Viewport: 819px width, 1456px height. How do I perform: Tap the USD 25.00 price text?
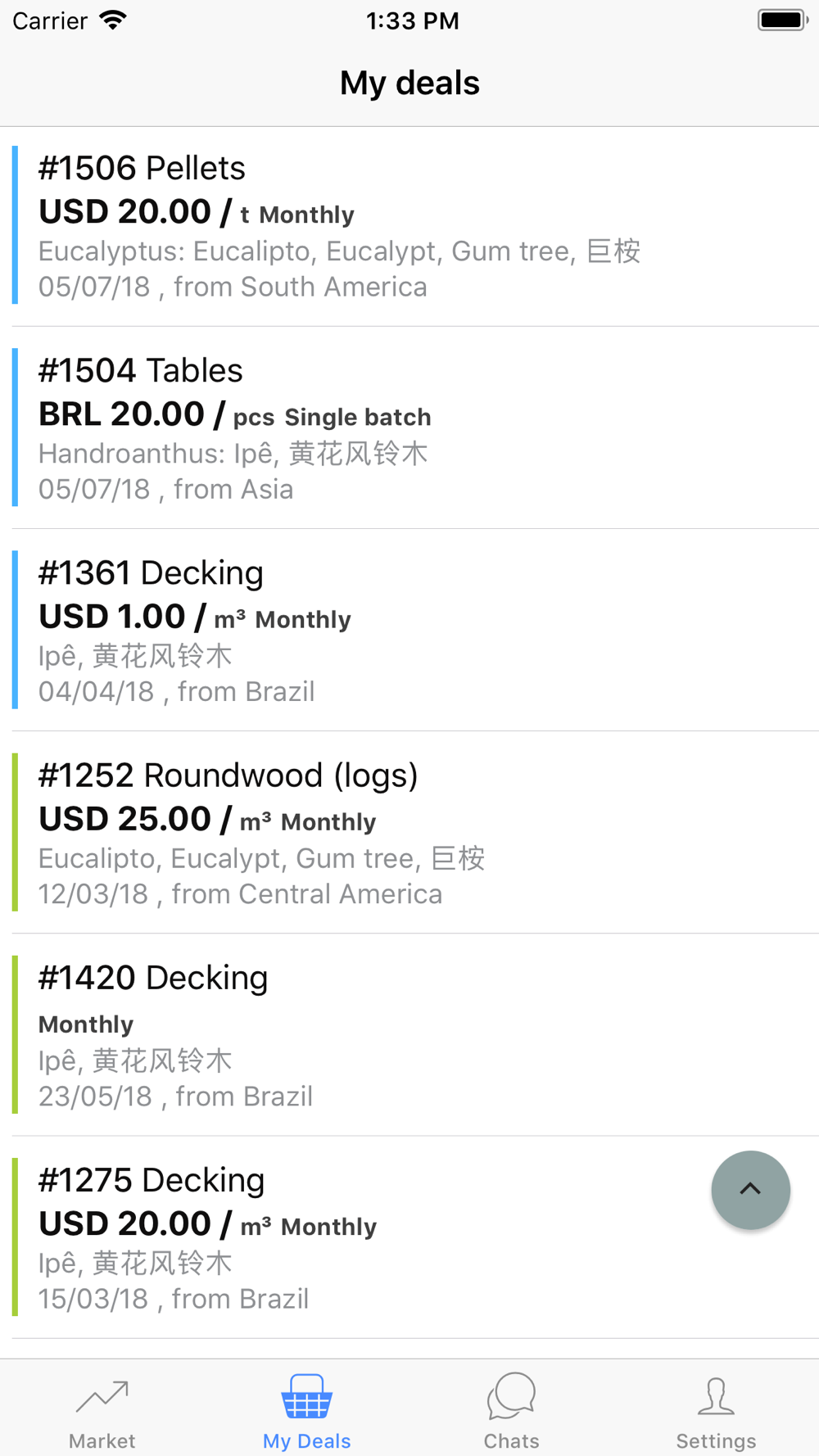click(125, 819)
